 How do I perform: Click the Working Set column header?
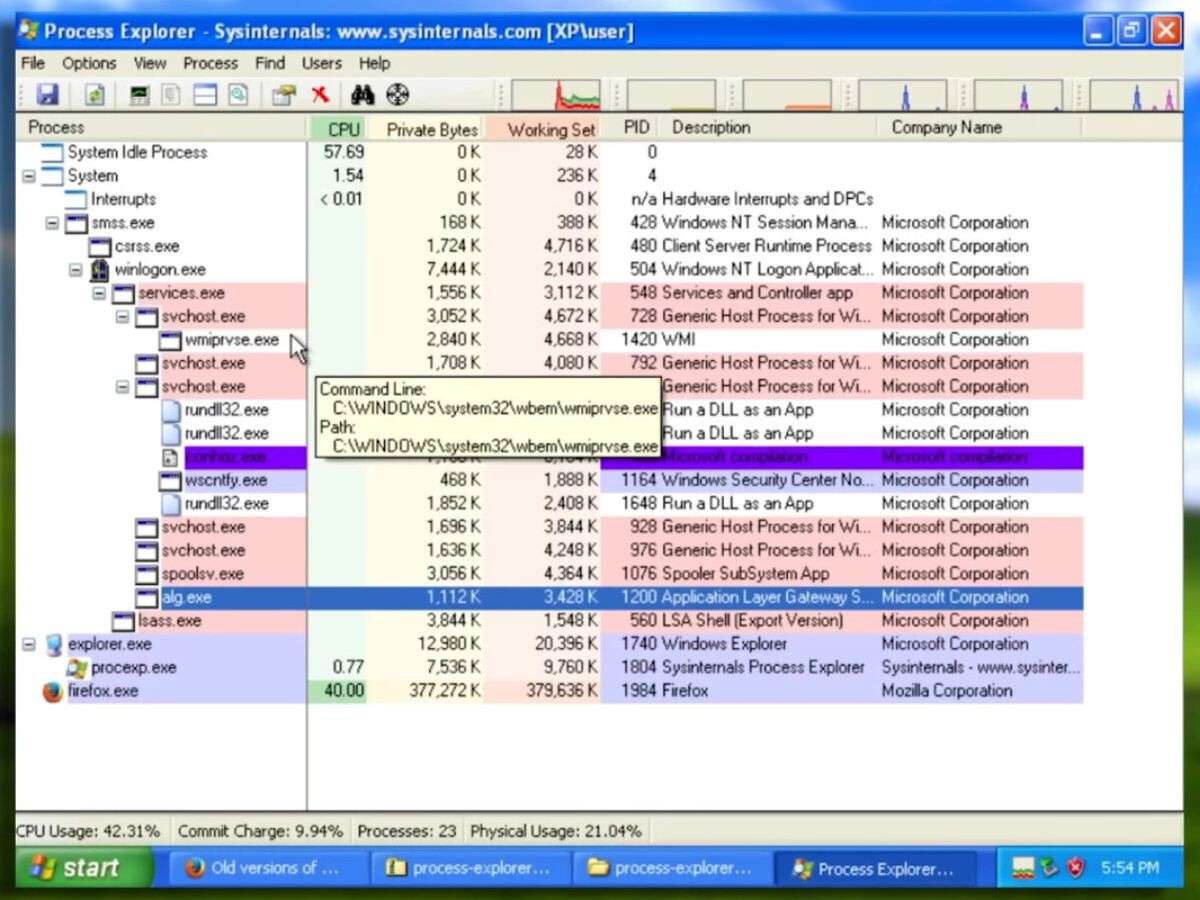tap(550, 128)
